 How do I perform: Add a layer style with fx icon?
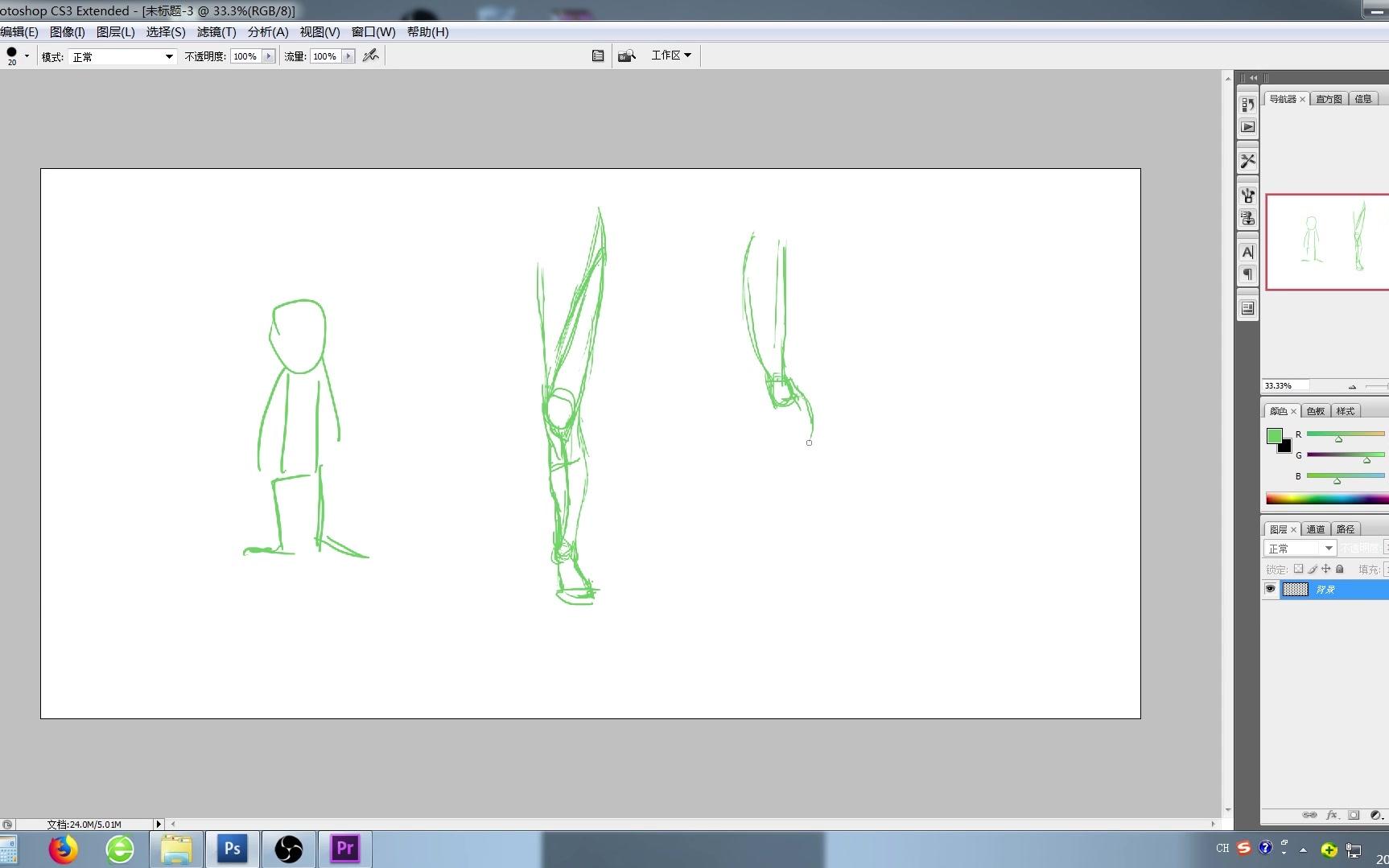(1332, 815)
